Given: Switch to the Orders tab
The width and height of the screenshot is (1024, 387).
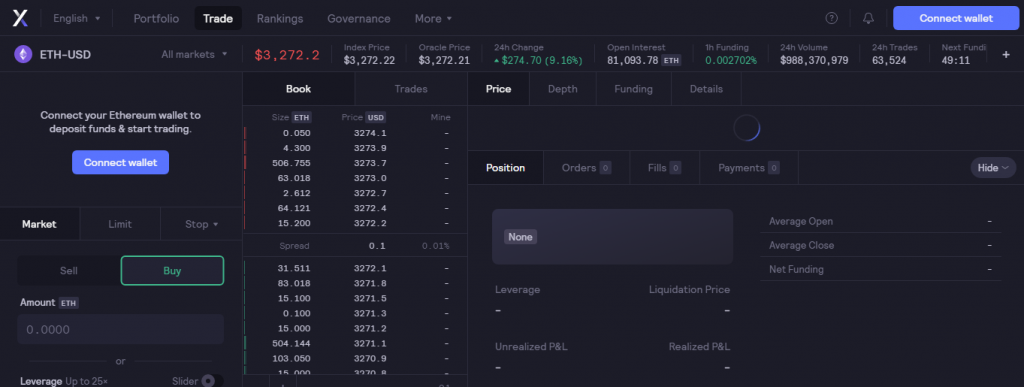Looking at the screenshot, I should 586,168.
